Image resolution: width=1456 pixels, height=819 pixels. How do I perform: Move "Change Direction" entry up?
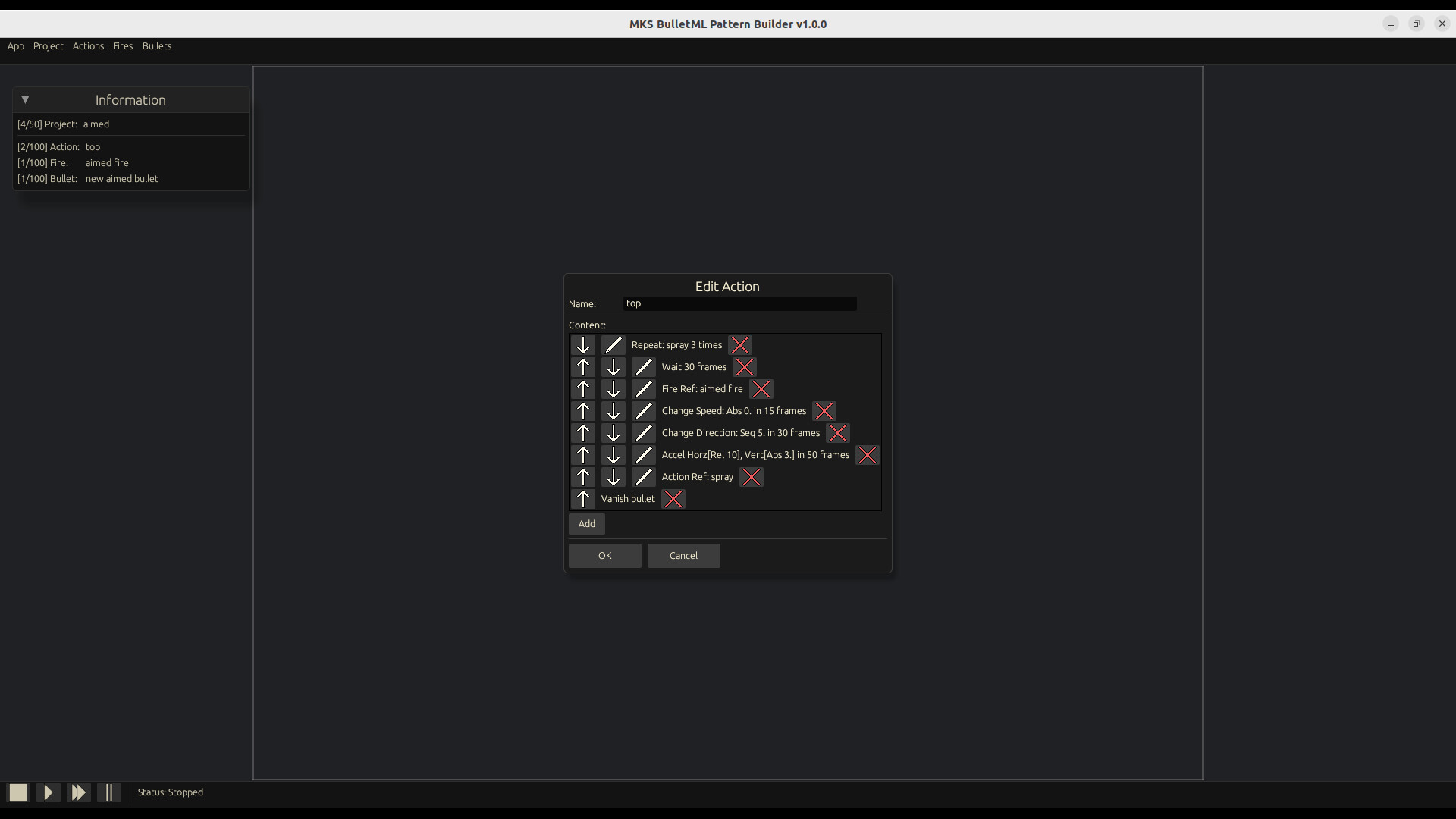click(582, 432)
